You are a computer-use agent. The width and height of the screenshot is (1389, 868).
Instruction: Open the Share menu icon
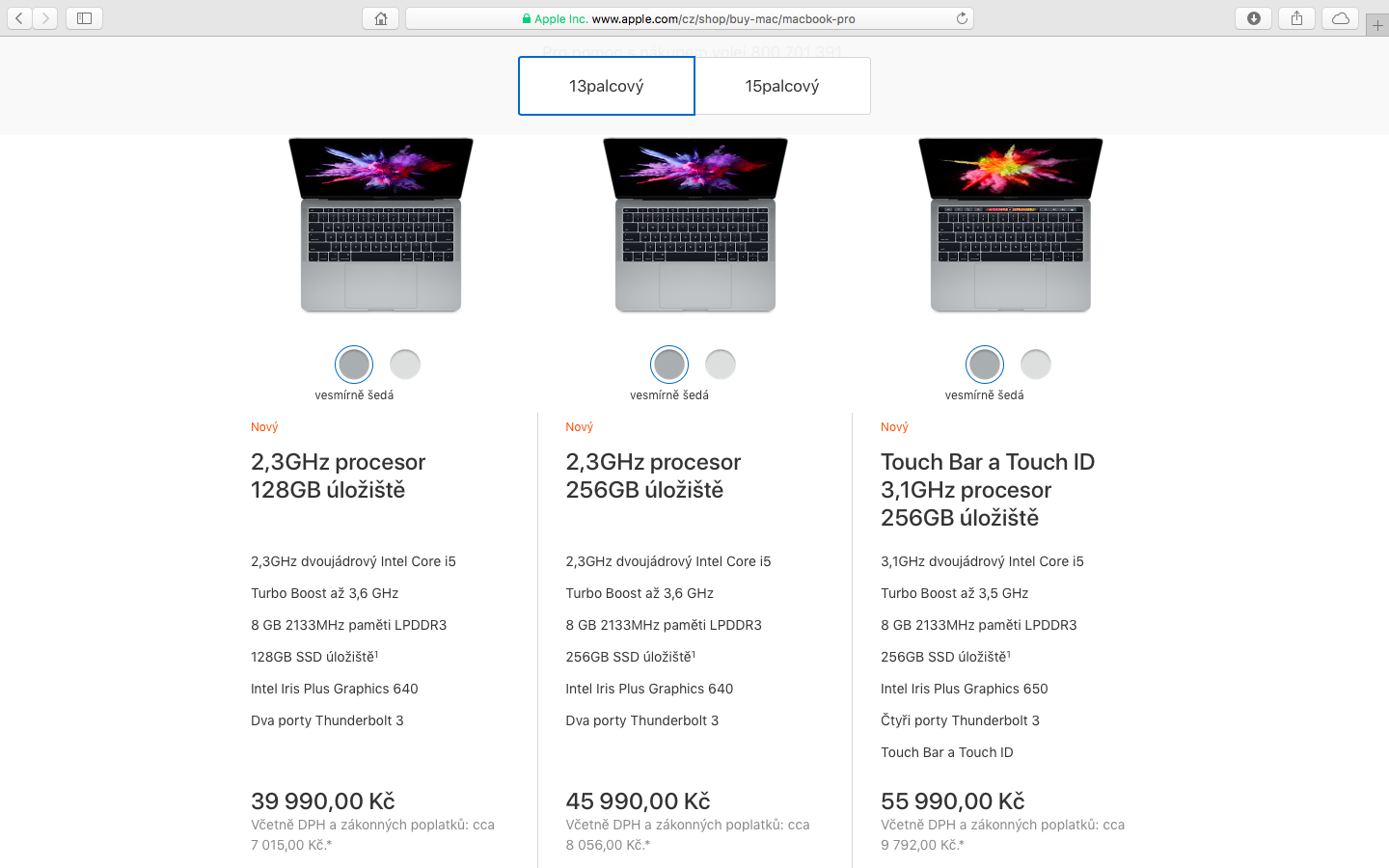1297,18
